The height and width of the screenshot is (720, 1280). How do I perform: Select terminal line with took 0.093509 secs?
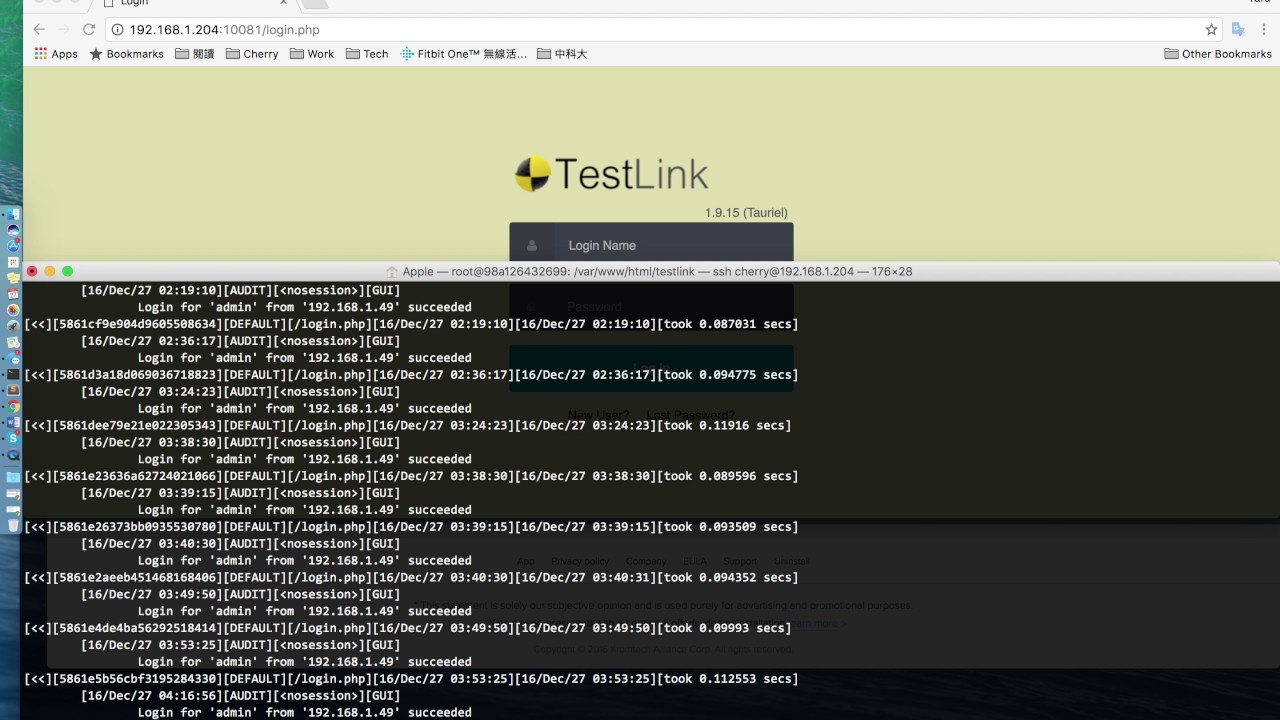[x=411, y=527]
